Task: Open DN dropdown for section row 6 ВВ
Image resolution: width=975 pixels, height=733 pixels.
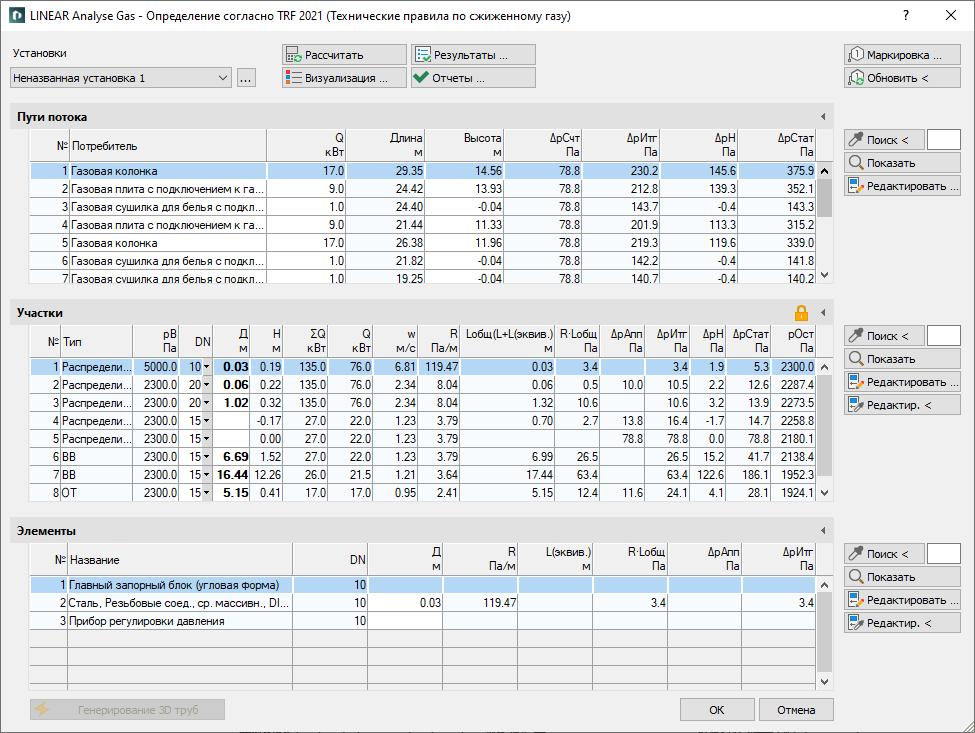Action: [206, 457]
